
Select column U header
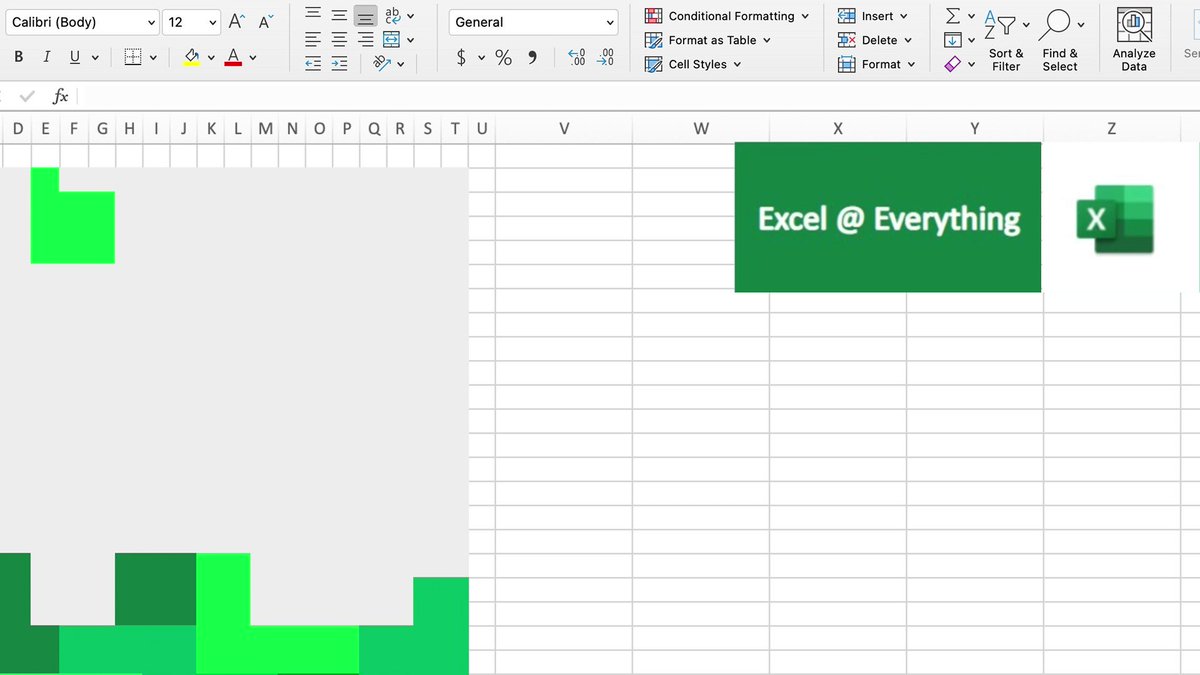(482, 128)
